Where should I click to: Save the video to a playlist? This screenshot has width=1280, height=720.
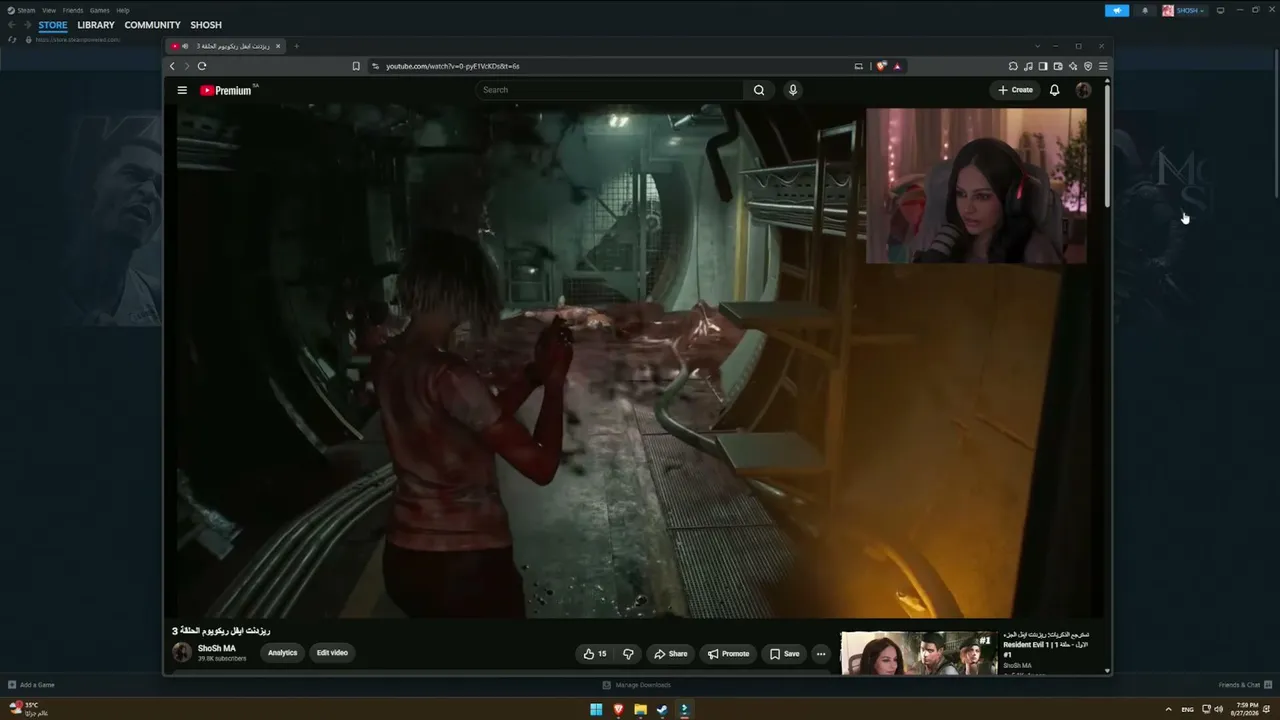pyautogui.click(x=784, y=654)
